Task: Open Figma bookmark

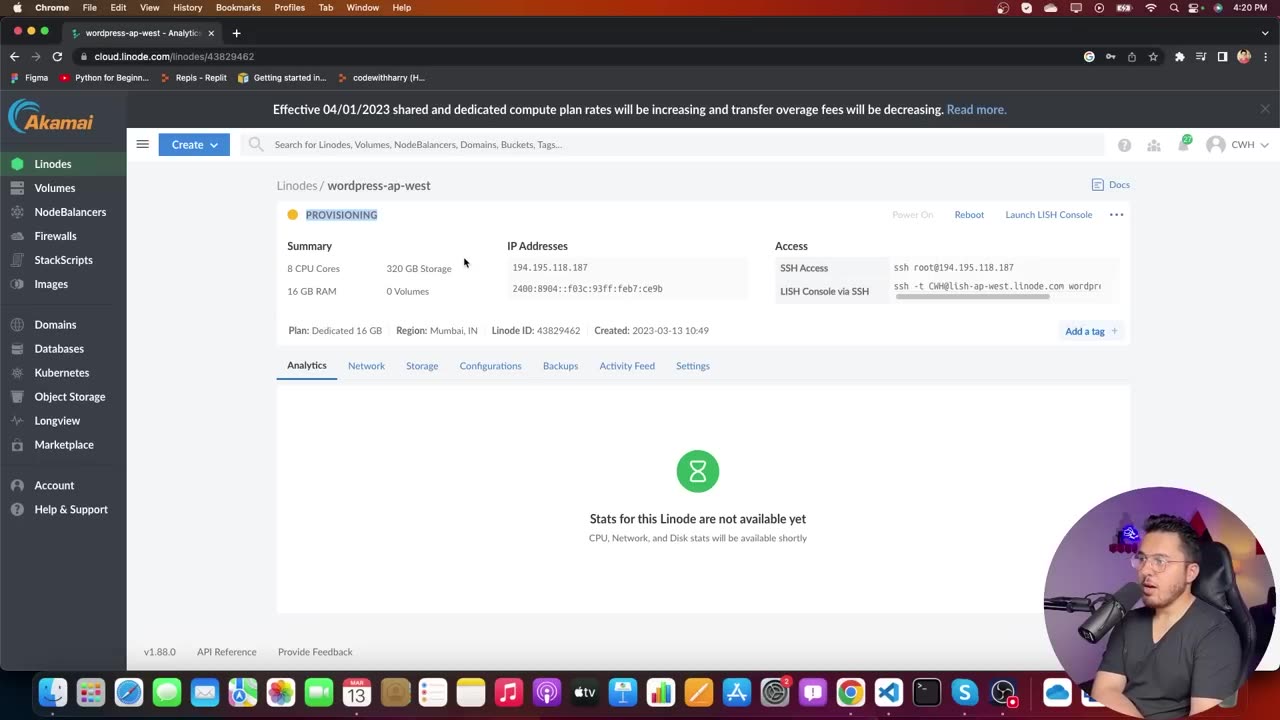Action: [x=29, y=77]
